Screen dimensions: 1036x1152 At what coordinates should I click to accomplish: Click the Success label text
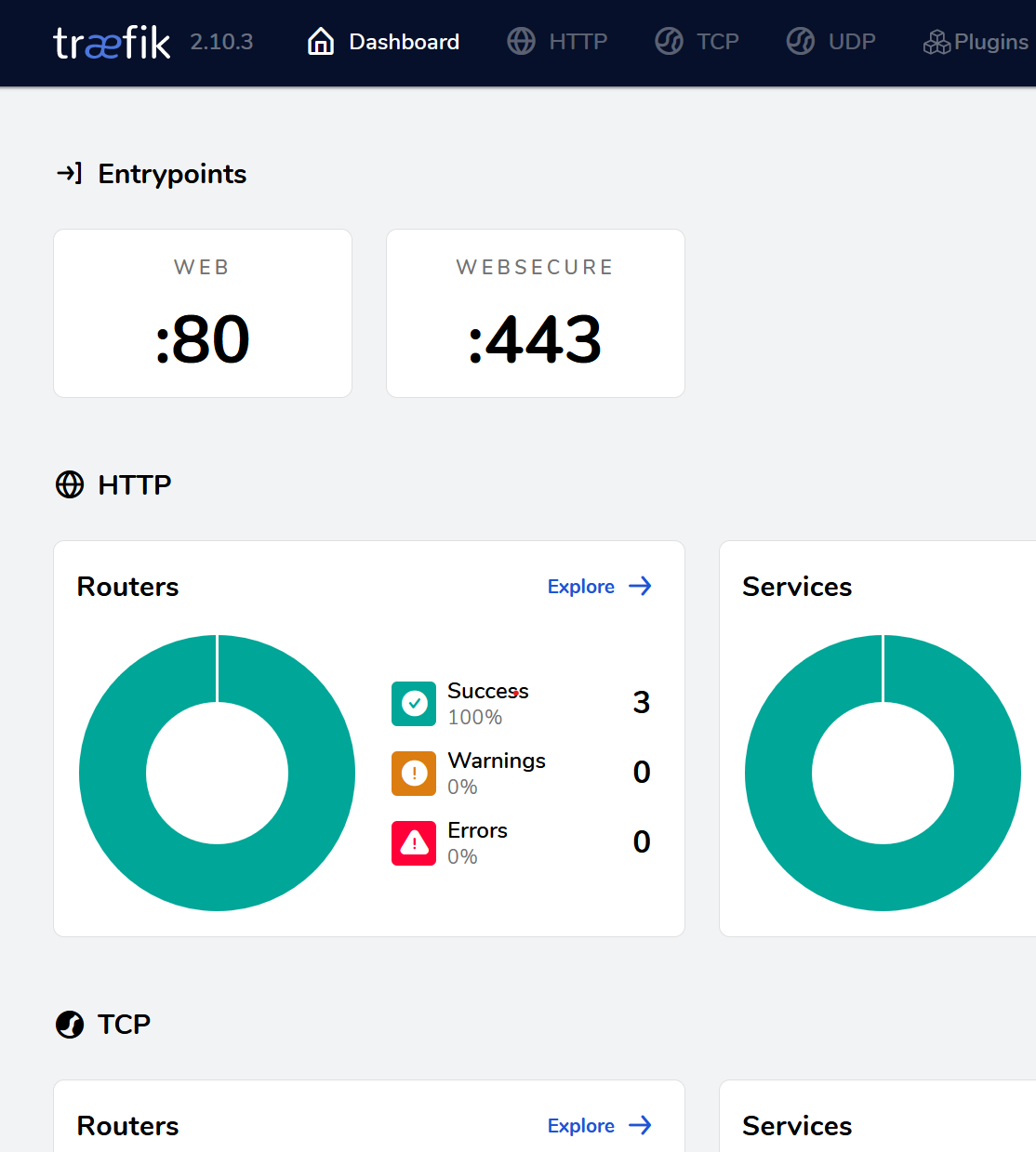[488, 691]
